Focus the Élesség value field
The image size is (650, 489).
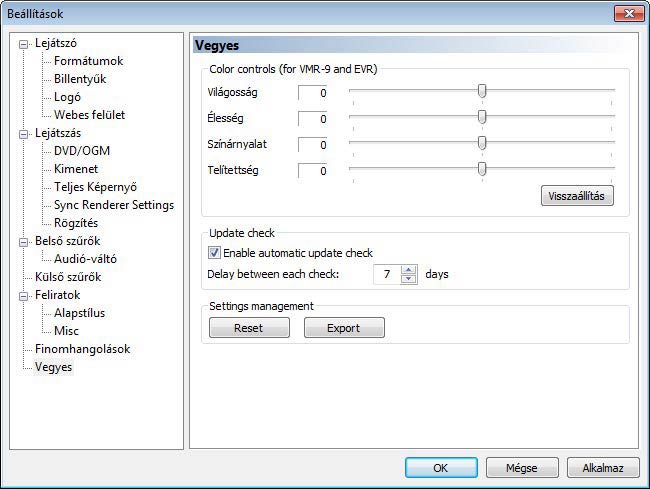pyautogui.click(x=313, y=119)
